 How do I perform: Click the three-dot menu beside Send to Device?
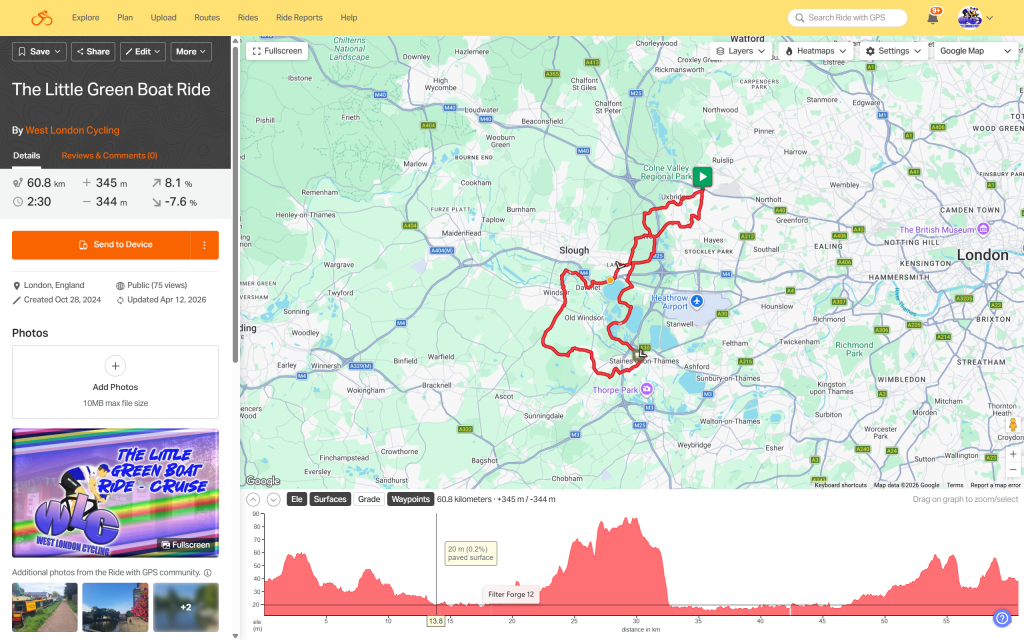pyautogui.click(x=204, y=245)
